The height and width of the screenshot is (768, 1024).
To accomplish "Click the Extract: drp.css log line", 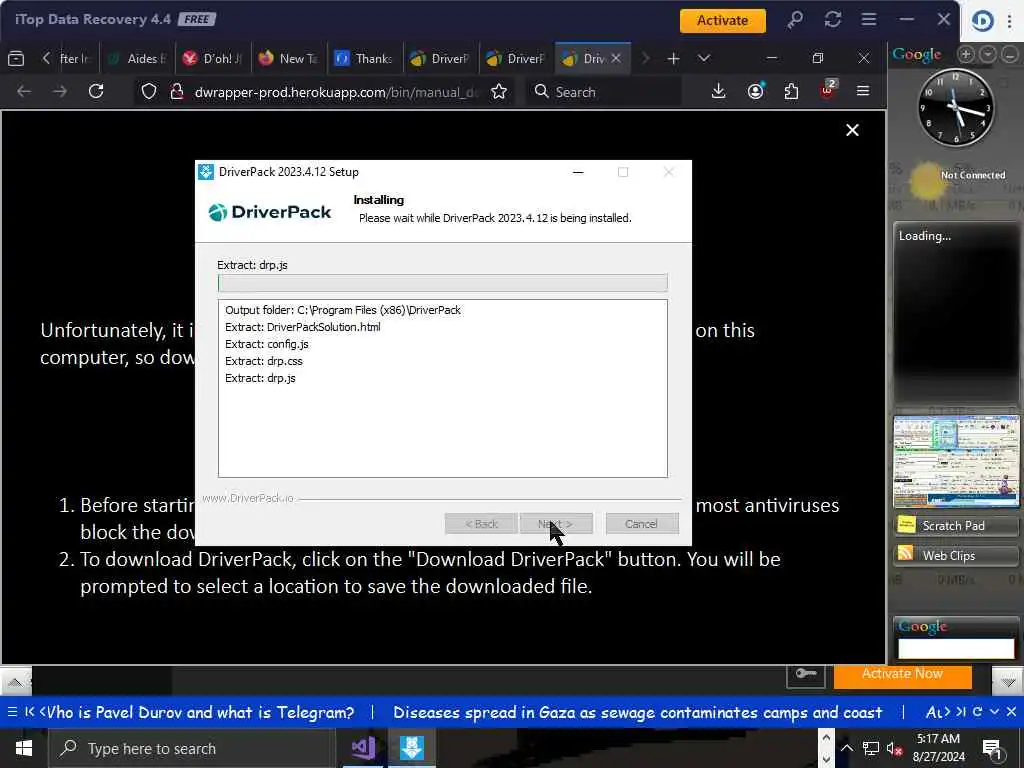I will [264, 361].
